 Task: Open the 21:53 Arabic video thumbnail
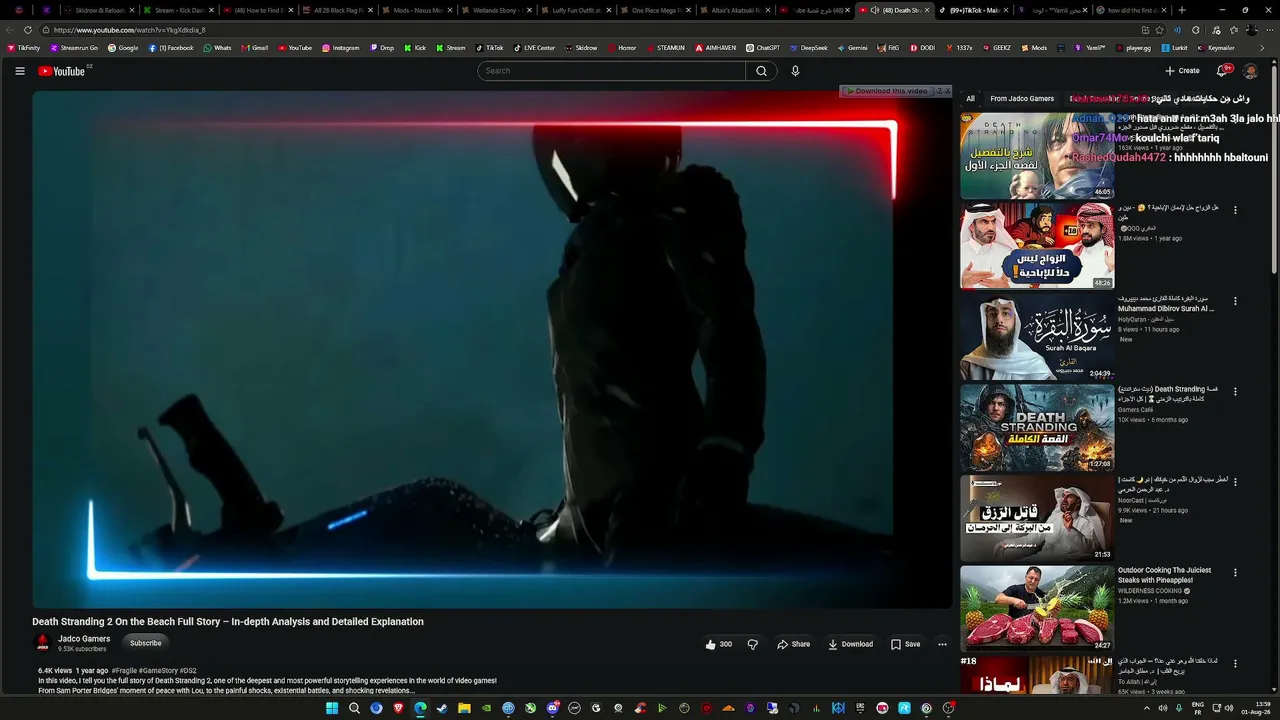[1037, 518]
